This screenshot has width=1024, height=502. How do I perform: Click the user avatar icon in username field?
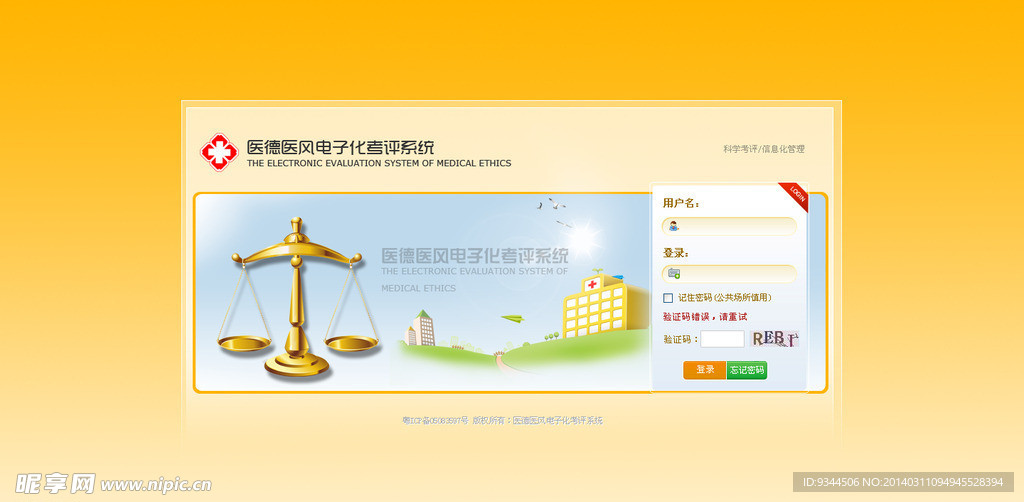coord(673,227)
